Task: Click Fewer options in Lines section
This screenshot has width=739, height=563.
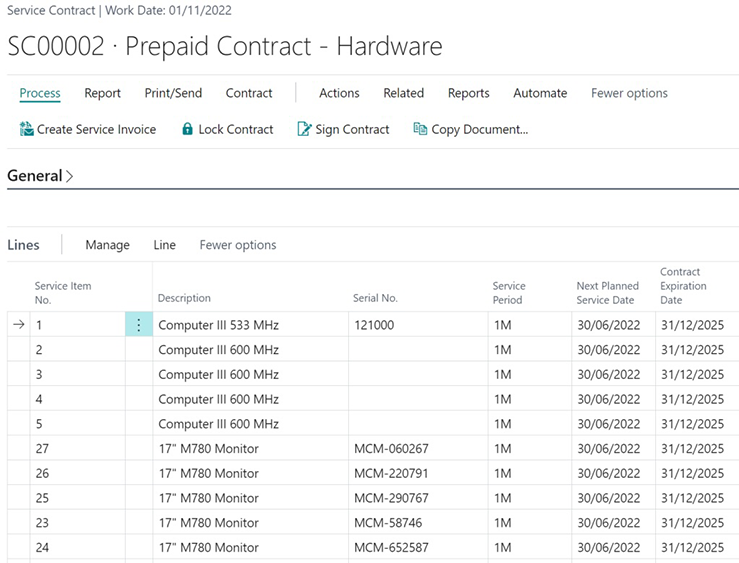Action: coord(238,245)
